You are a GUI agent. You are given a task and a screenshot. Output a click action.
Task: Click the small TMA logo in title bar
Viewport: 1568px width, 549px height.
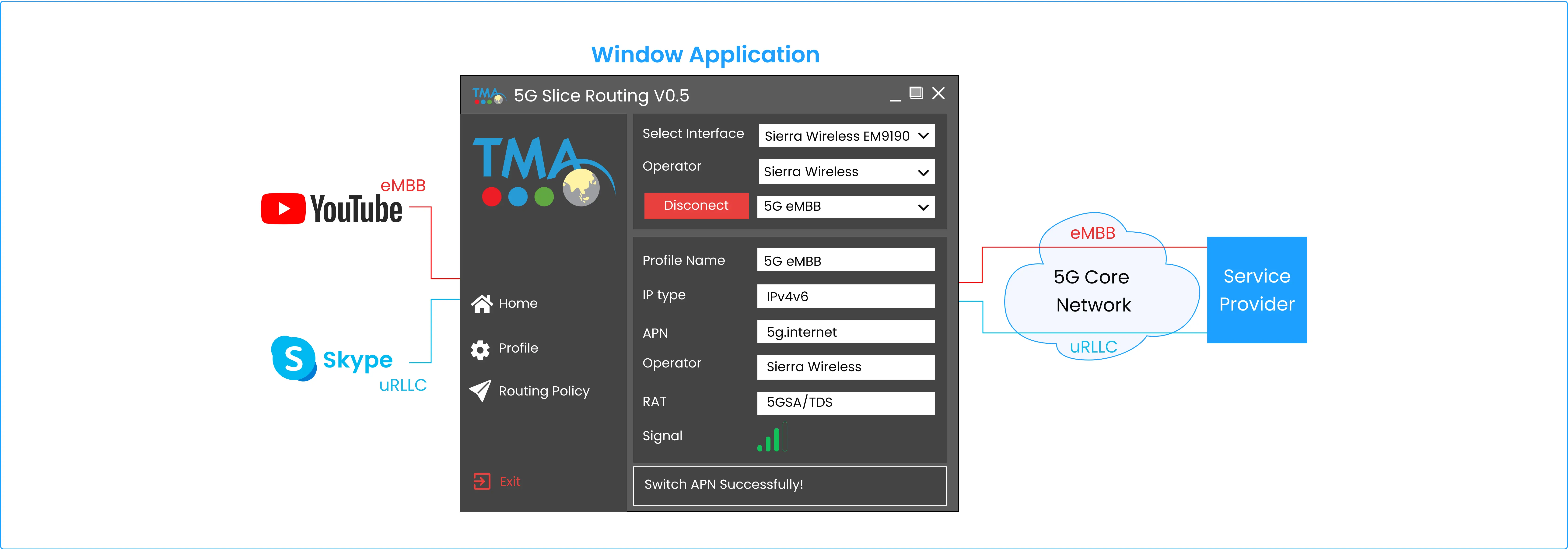click(x=489, y=96)
